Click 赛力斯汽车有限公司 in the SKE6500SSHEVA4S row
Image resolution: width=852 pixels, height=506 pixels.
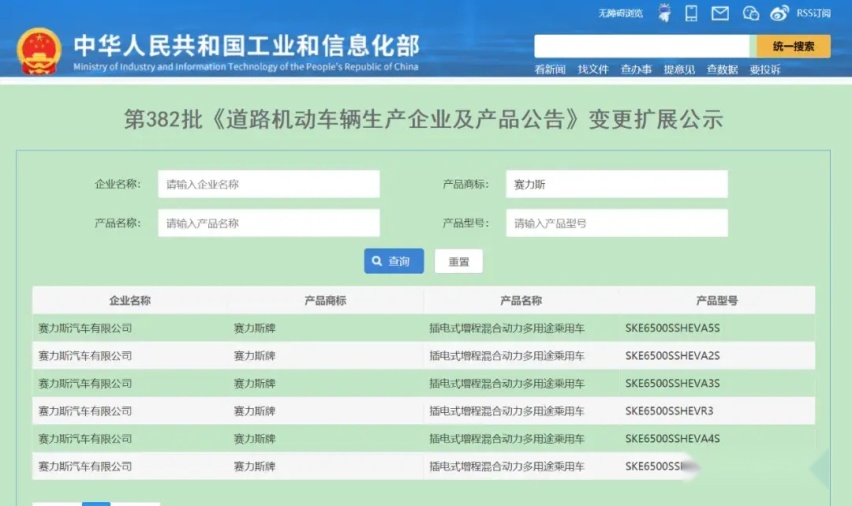click(85, 439)
